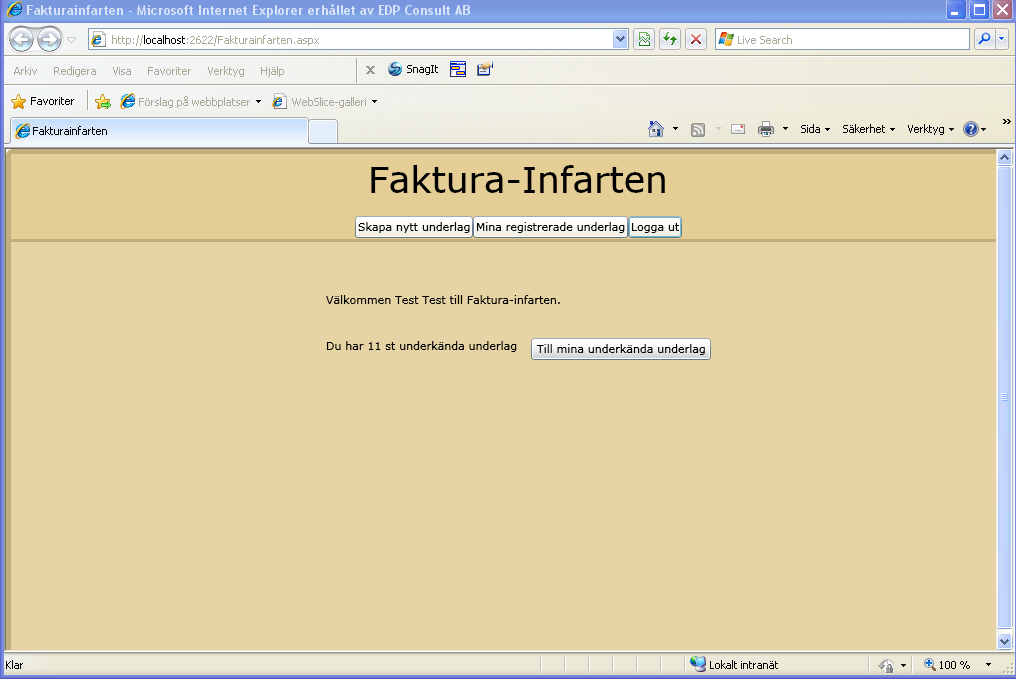Open the Sida dropdown menu

(x=814, y=129)
